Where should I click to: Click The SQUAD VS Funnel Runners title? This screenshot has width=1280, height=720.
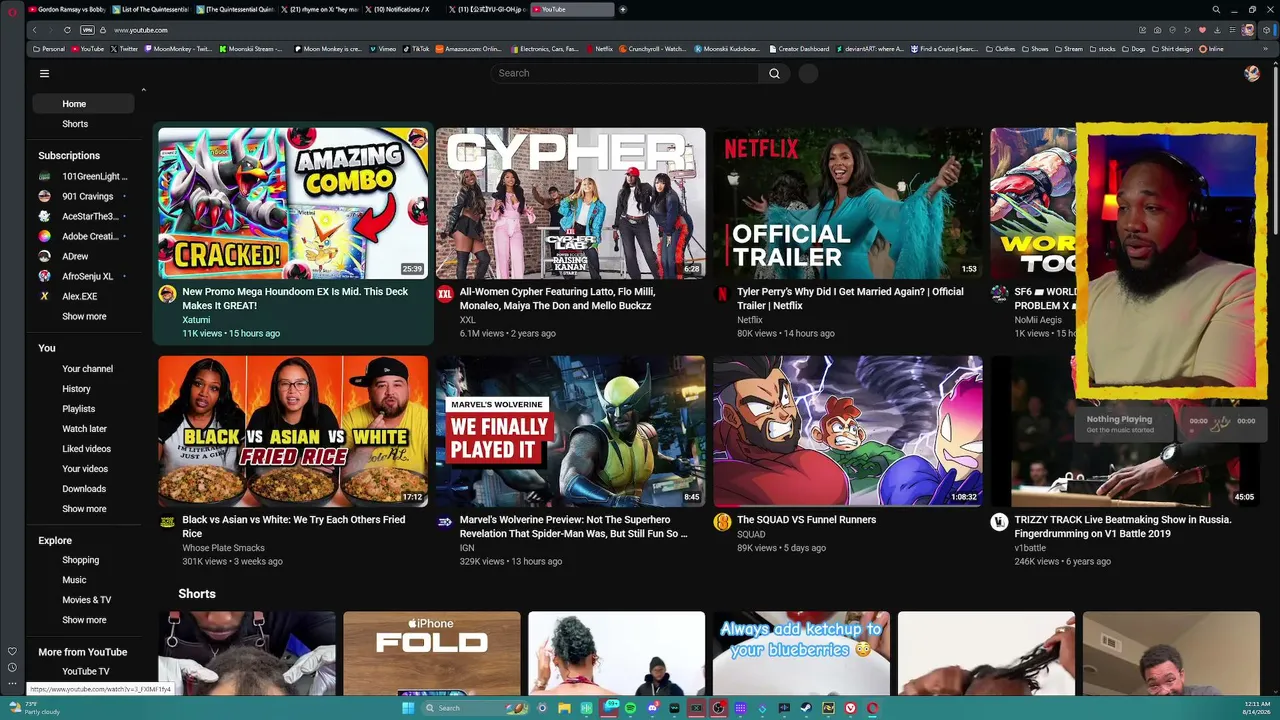[806, 520]
